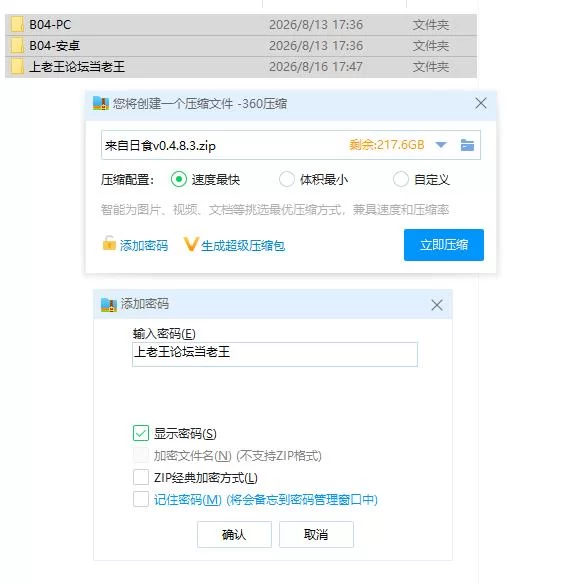570x584 pixels.
Task: Click 360压缩 logo in the 添加密码 title bar
Action: (x=109, y=305)
